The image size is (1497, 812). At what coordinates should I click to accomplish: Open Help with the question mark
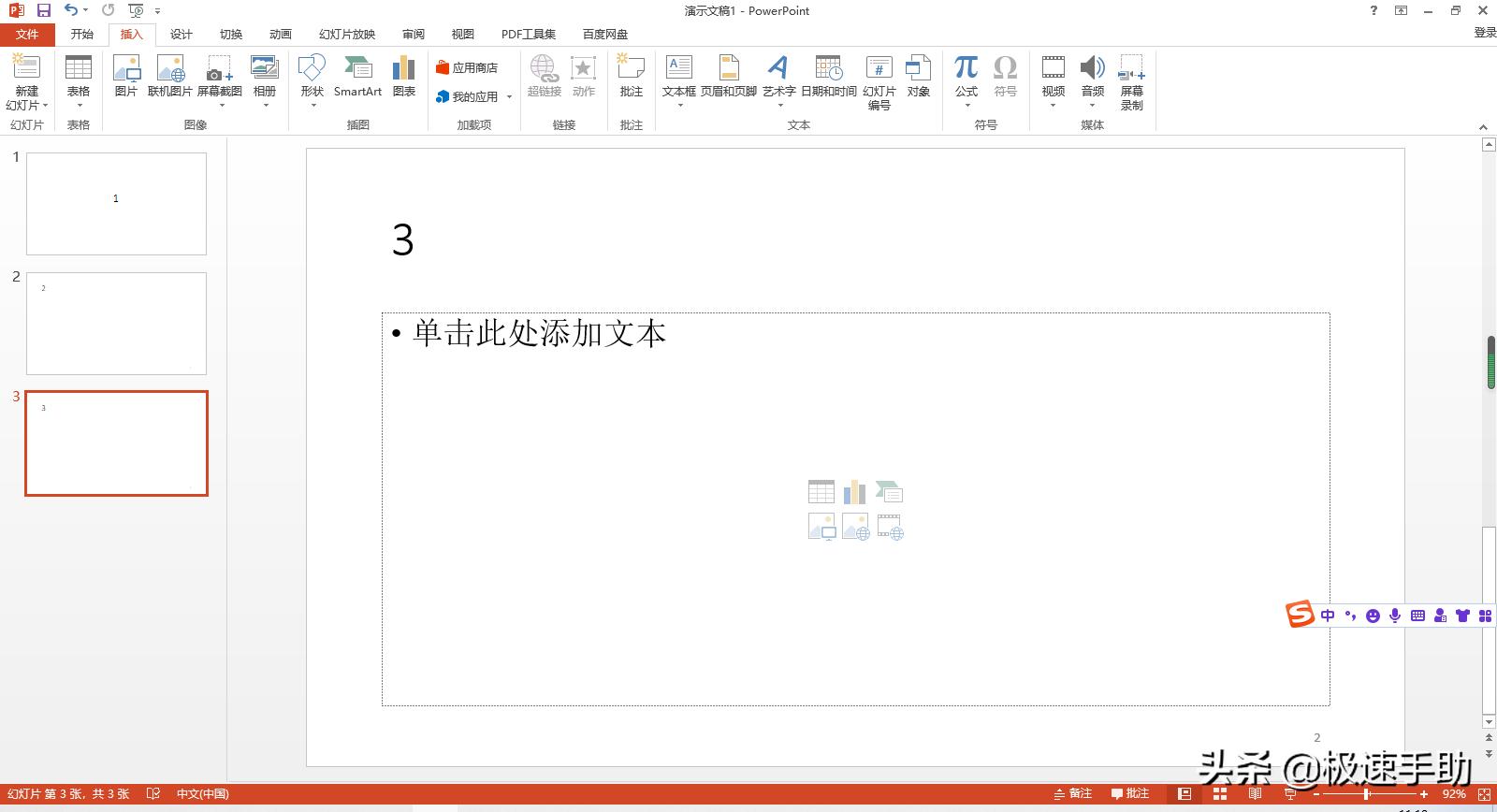coord(1373,10)
